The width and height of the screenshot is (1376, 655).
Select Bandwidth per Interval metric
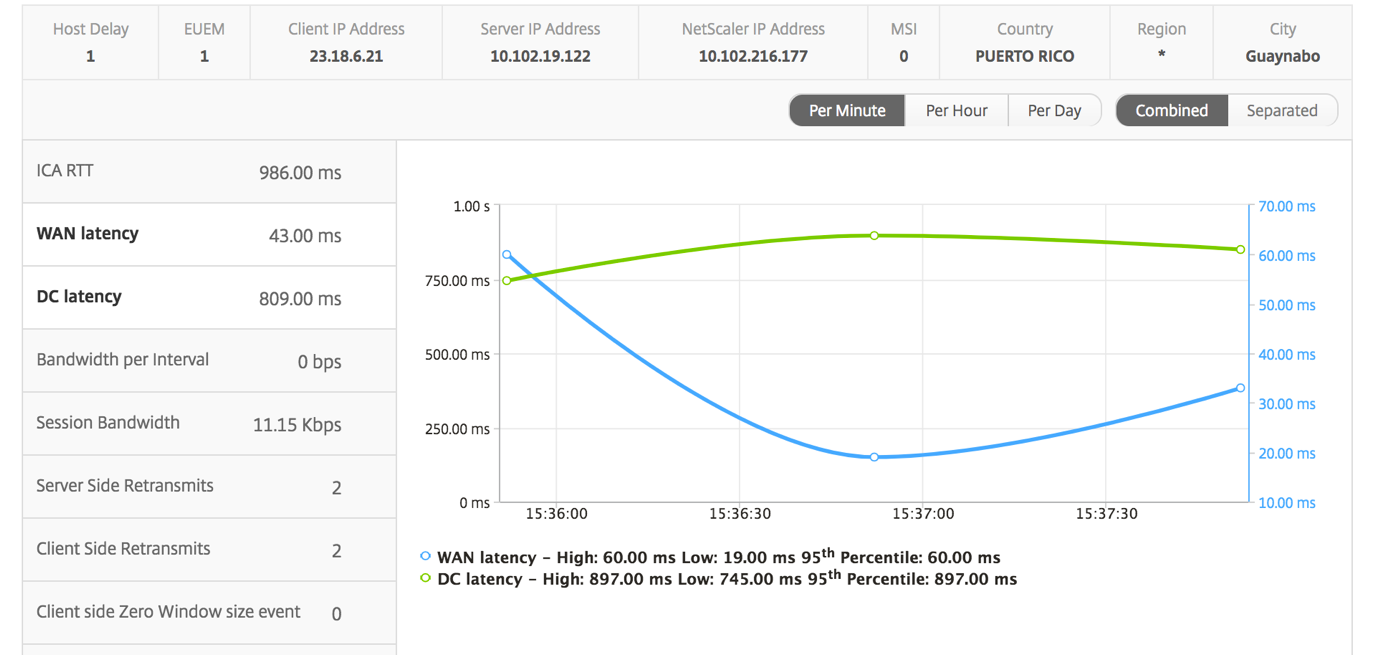tap(209, 361)
